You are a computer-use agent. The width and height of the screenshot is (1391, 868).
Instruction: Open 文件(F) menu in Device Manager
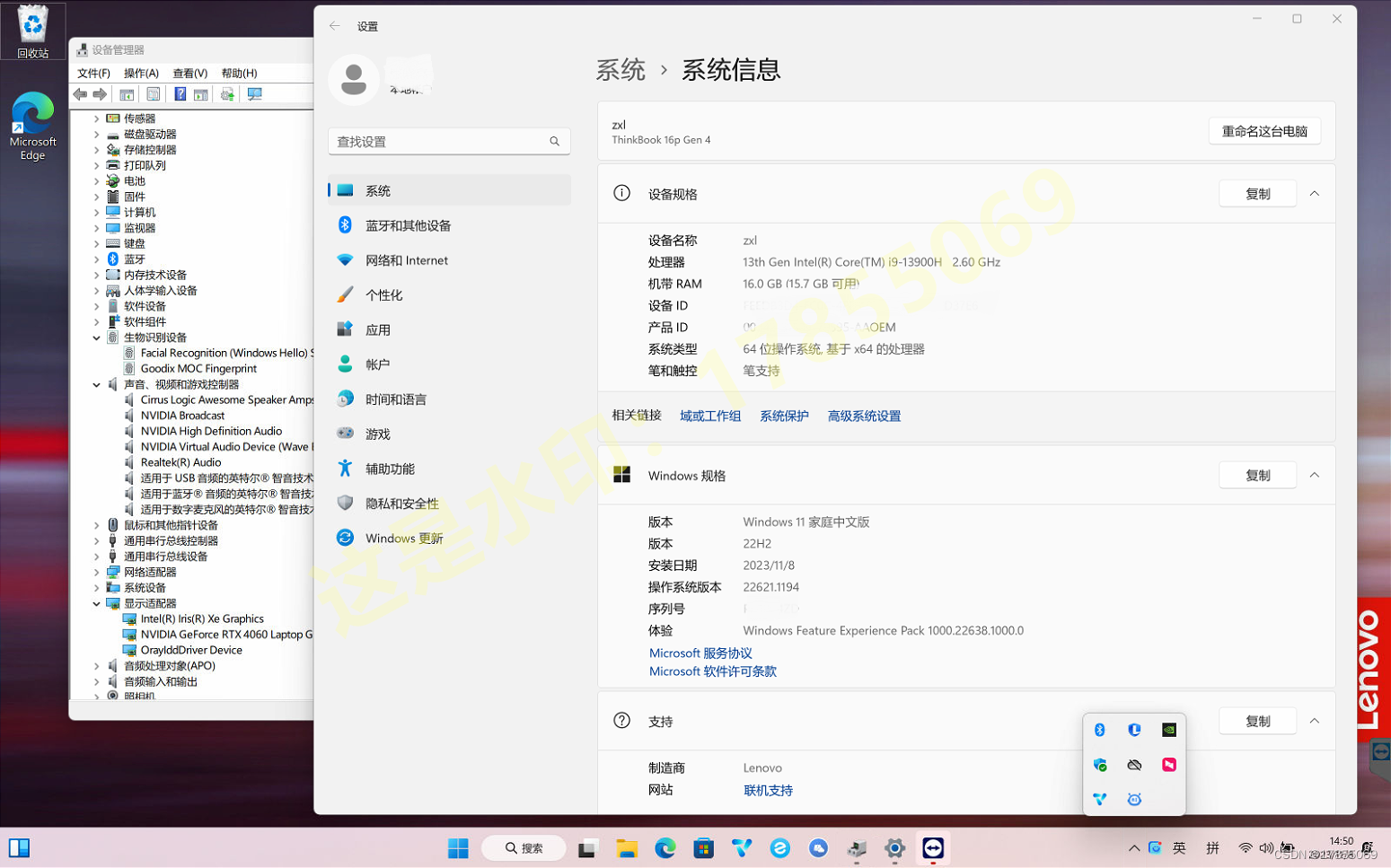coord(93,74)
